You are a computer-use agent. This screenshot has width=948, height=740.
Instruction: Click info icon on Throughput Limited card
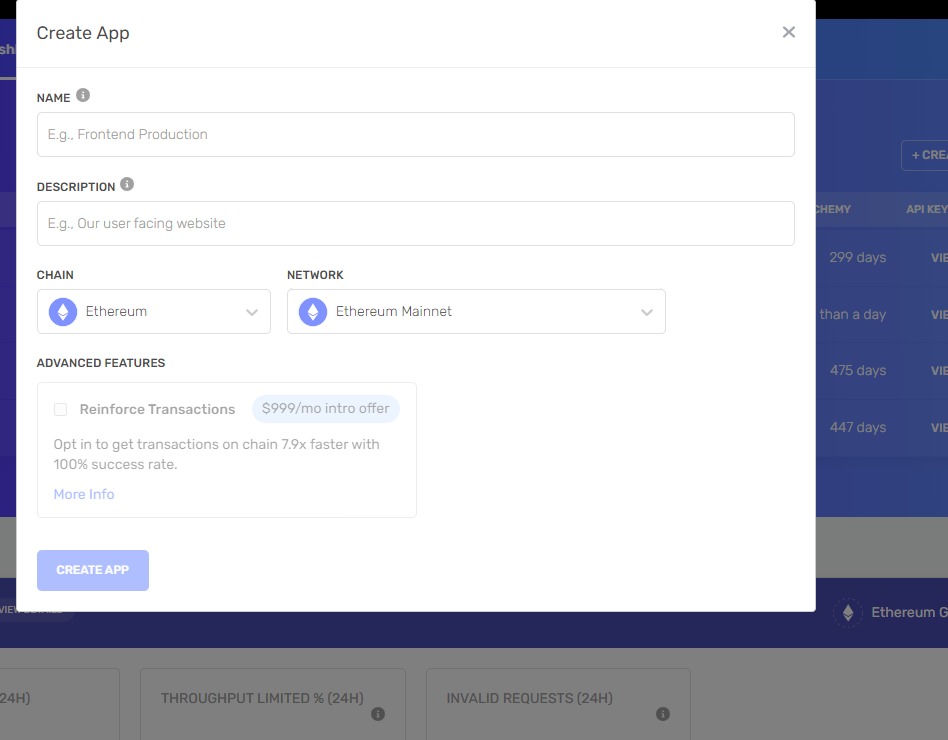click(x=378, y=714)
